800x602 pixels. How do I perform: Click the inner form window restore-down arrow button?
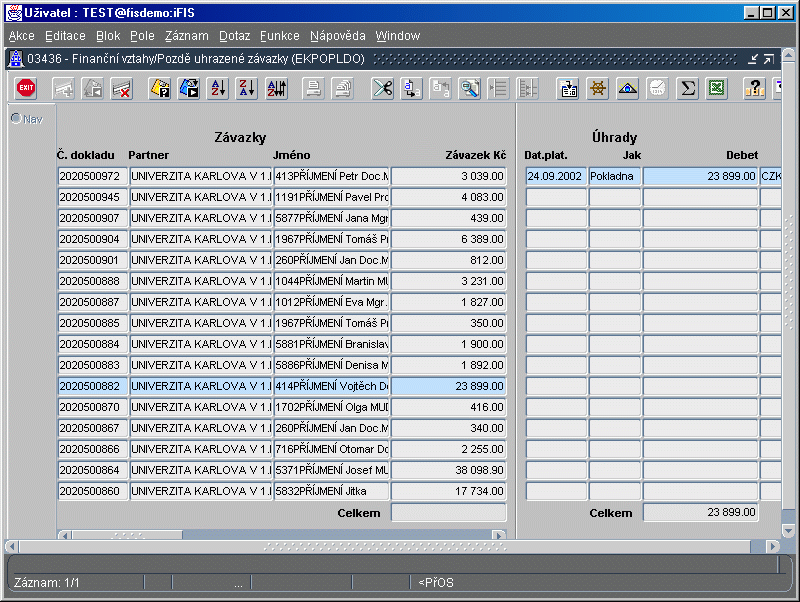click(x=753, y=59)
